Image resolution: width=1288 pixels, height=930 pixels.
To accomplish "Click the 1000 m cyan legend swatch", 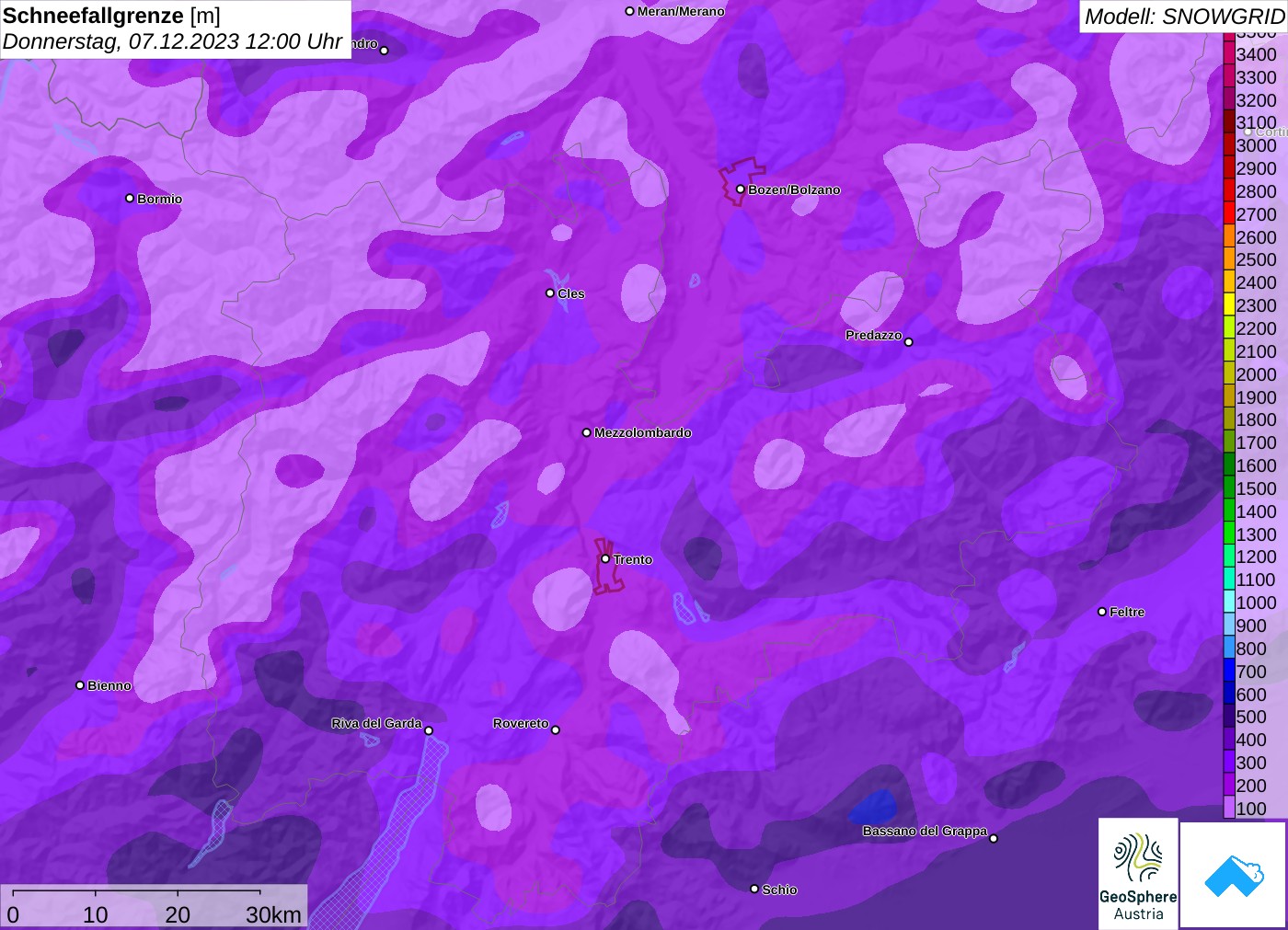I will (x=1229, y=603).
